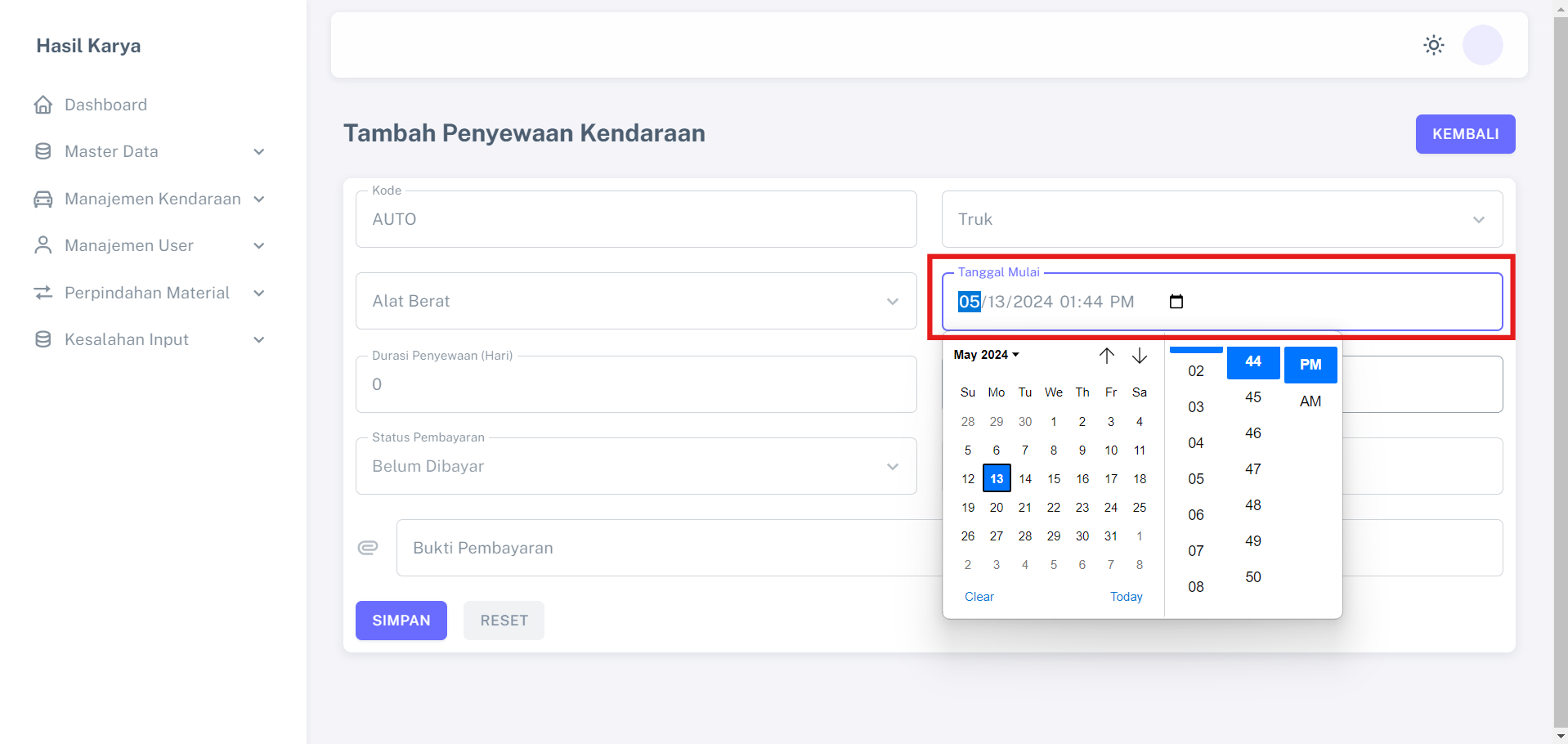
Task: Click the Perpindahan Material arrows icon
Action: point(43,293)
